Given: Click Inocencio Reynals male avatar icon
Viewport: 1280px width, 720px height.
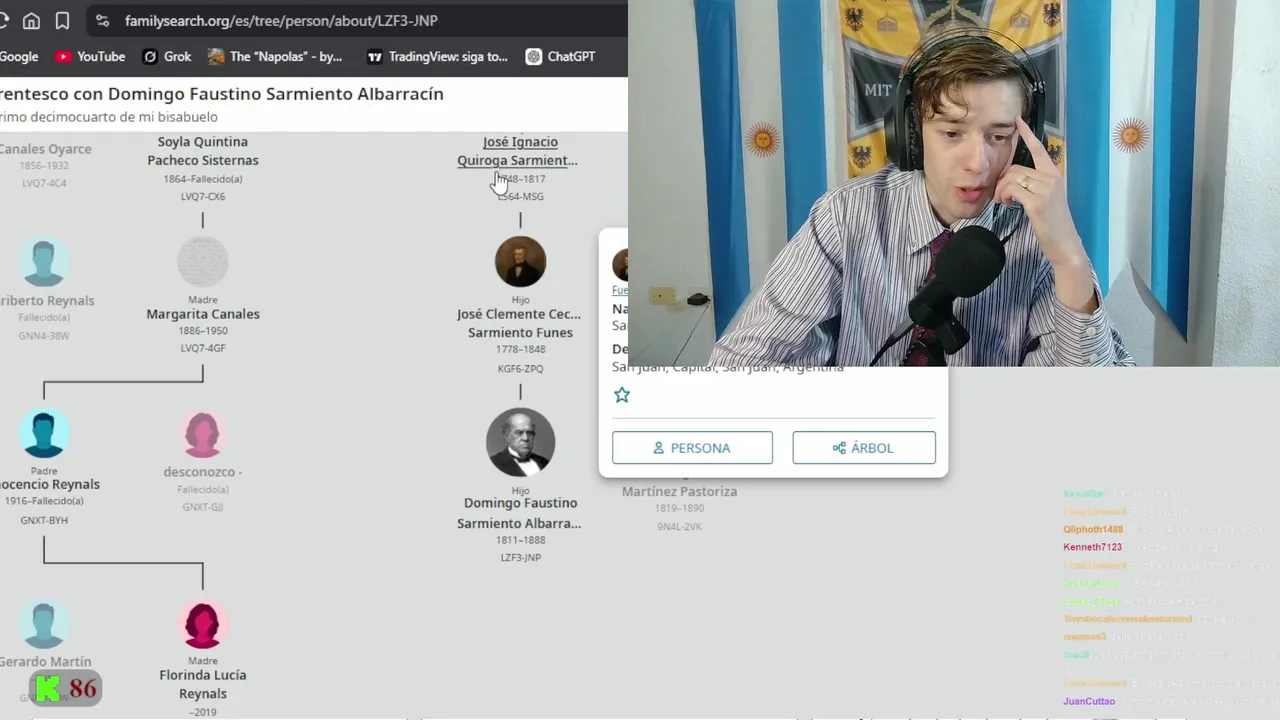Looking at the screenshot, I should click(x=44, y=434).
